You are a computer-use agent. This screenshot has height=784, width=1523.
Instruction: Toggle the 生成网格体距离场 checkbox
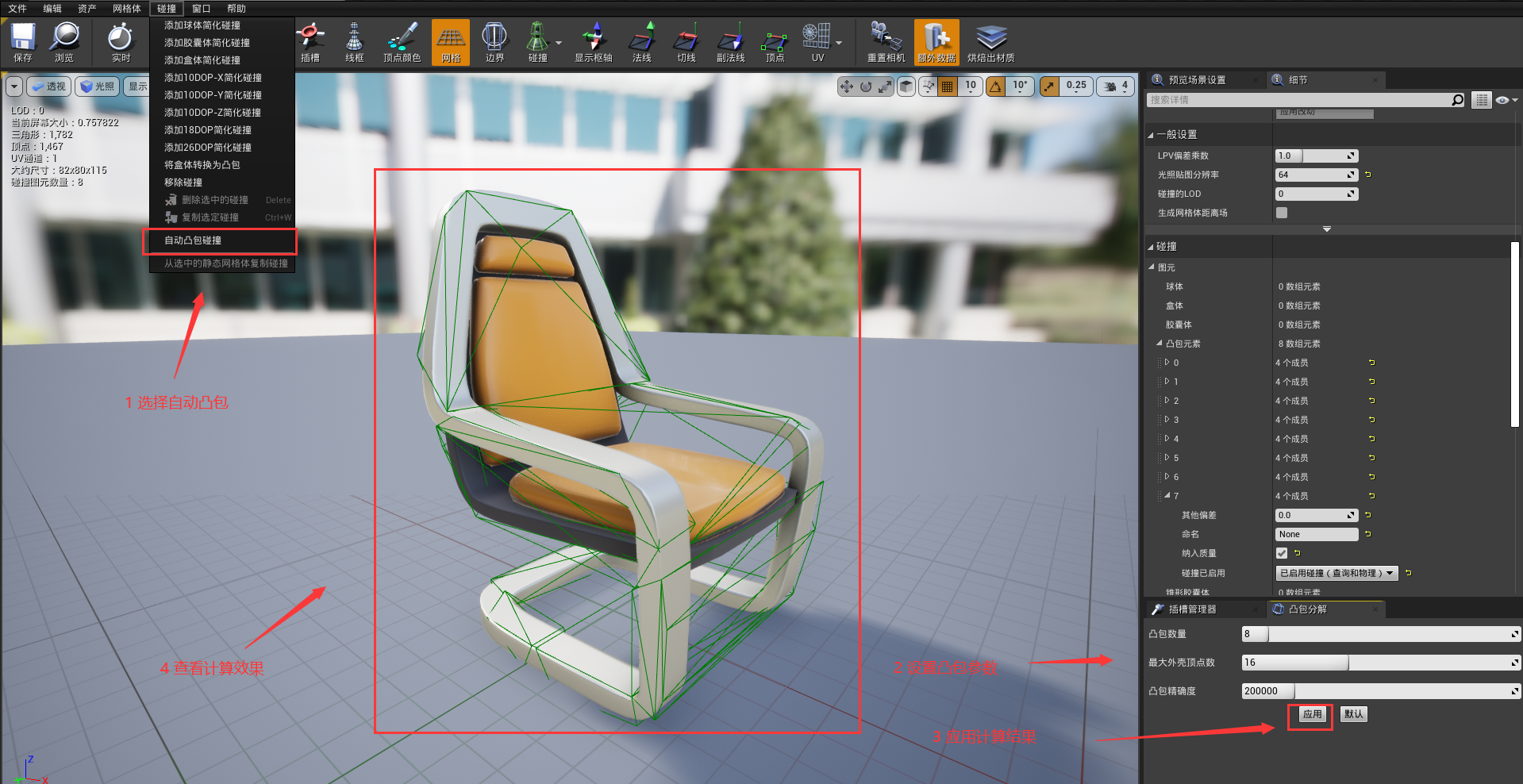(1282, 213)
